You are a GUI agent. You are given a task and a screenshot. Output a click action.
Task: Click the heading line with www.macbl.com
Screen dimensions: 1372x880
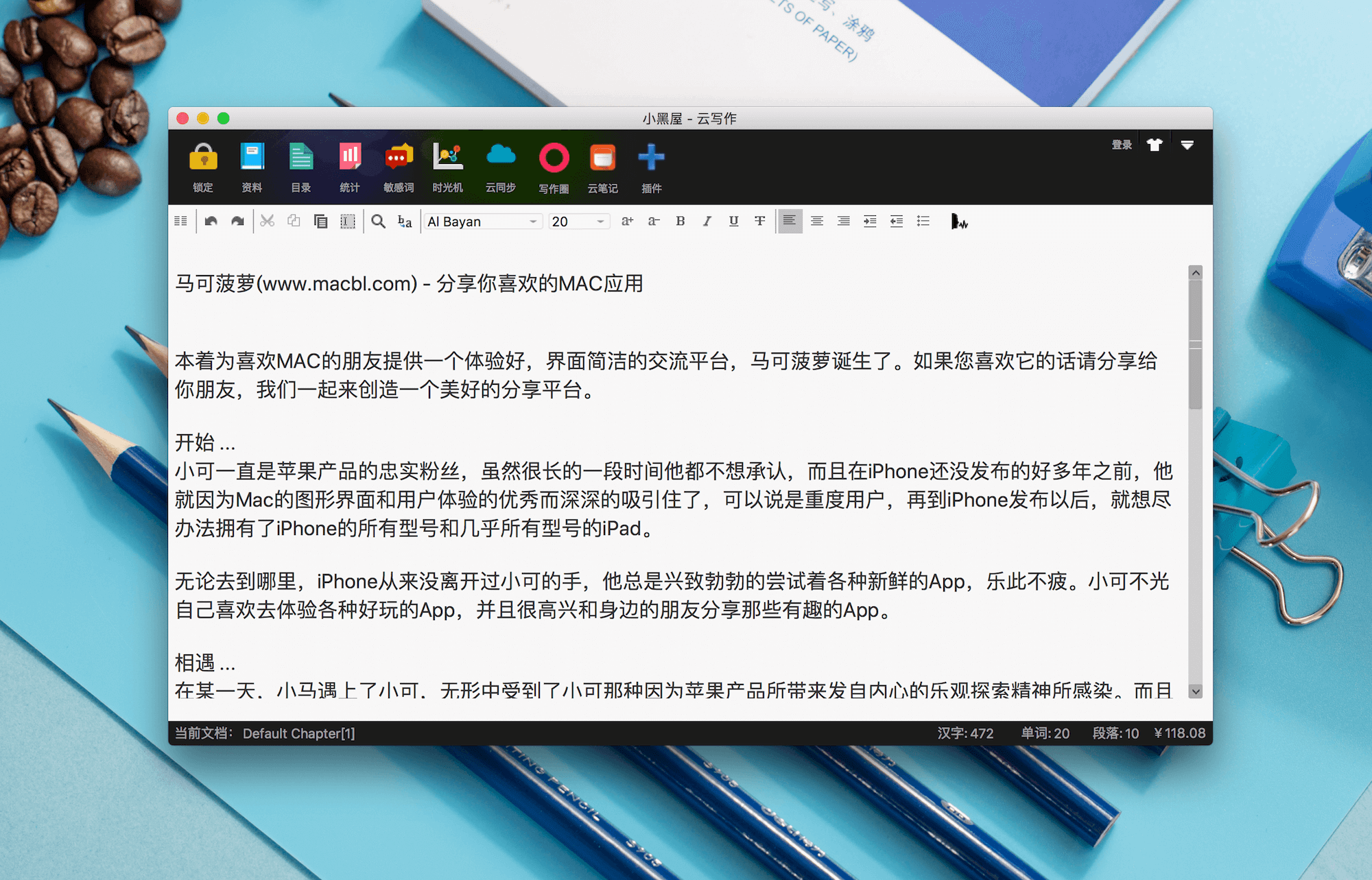(409, 283)
